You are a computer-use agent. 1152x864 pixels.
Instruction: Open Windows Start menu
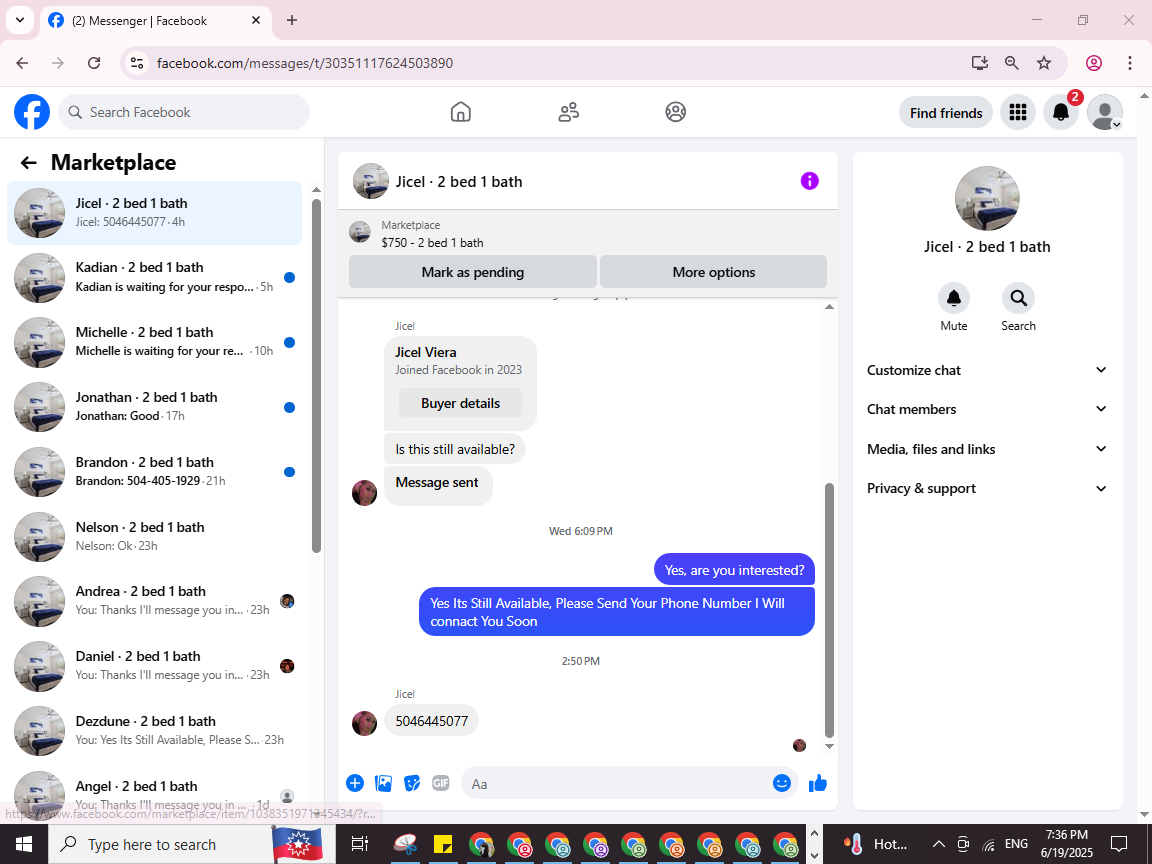24,844
